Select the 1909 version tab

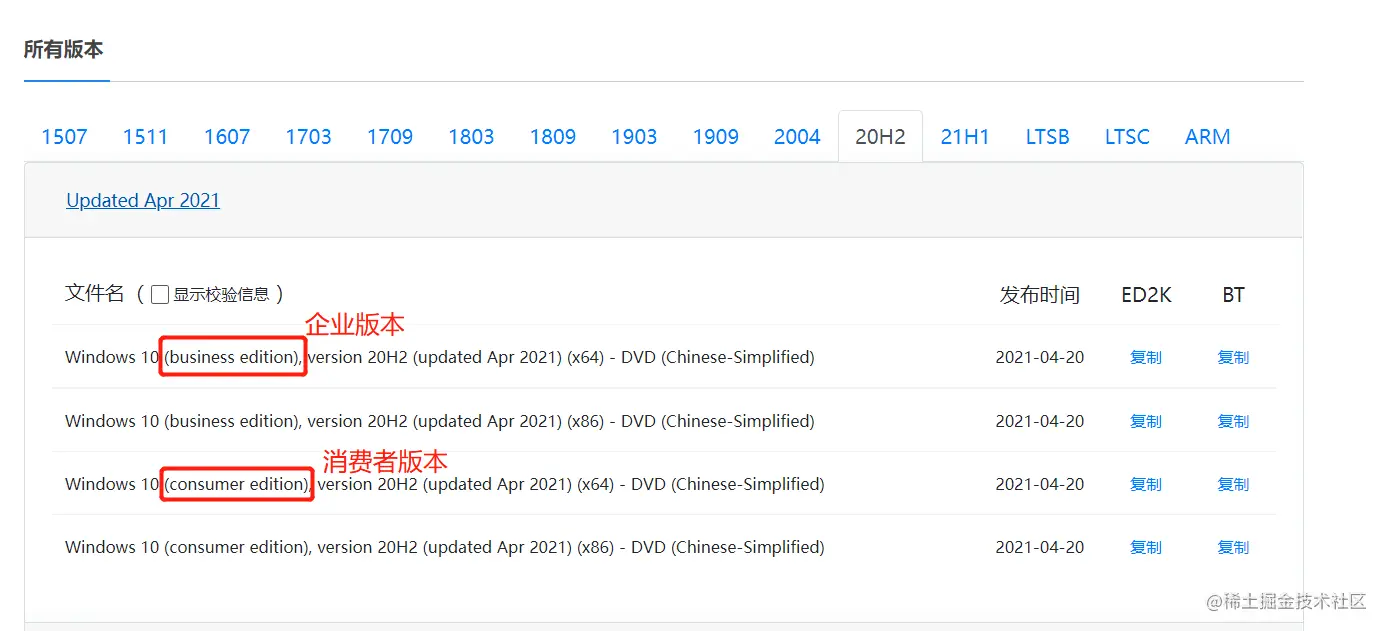[x=716, y=137]
